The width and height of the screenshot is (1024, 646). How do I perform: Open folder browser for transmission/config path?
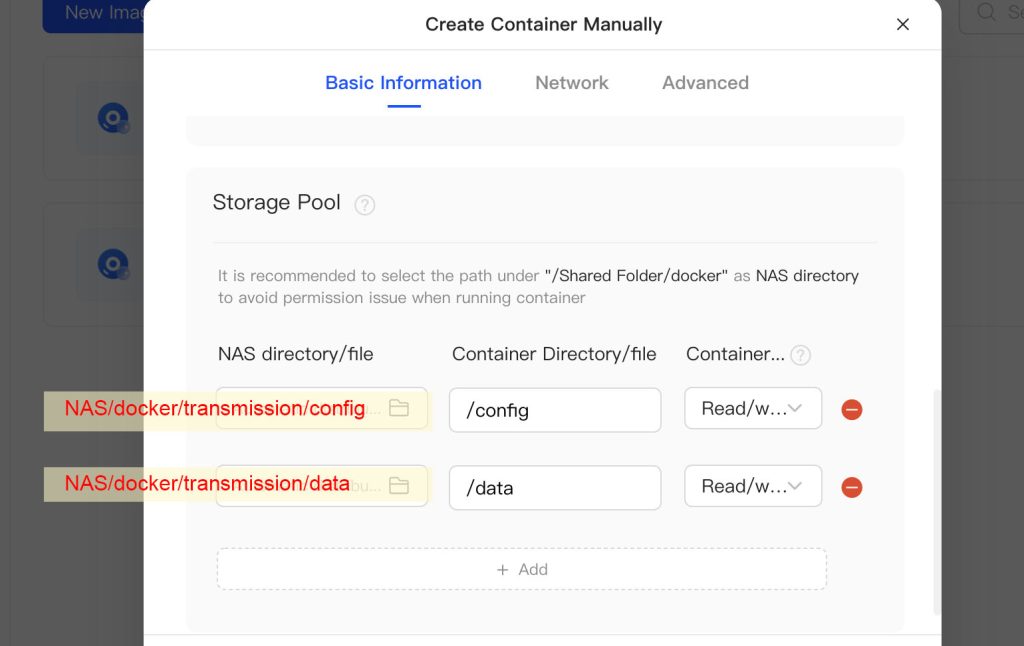coord(399,409)
